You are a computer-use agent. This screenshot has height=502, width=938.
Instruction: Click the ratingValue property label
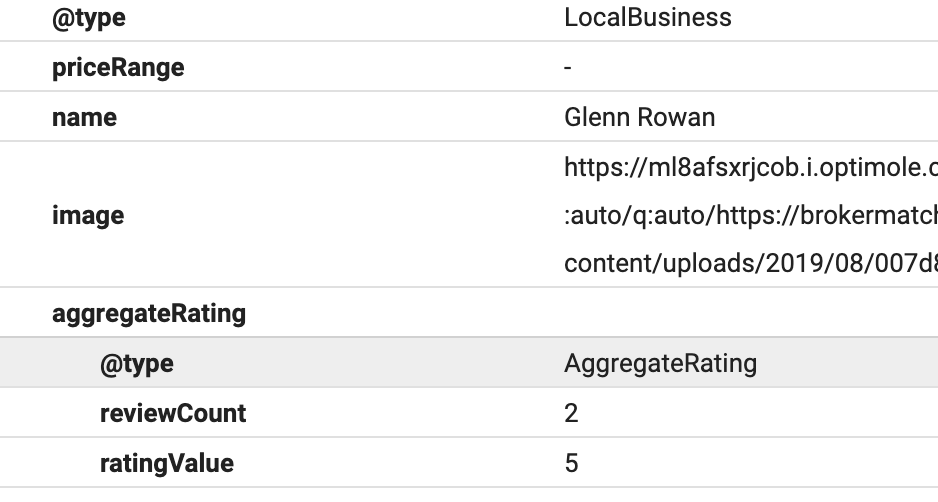166,463
